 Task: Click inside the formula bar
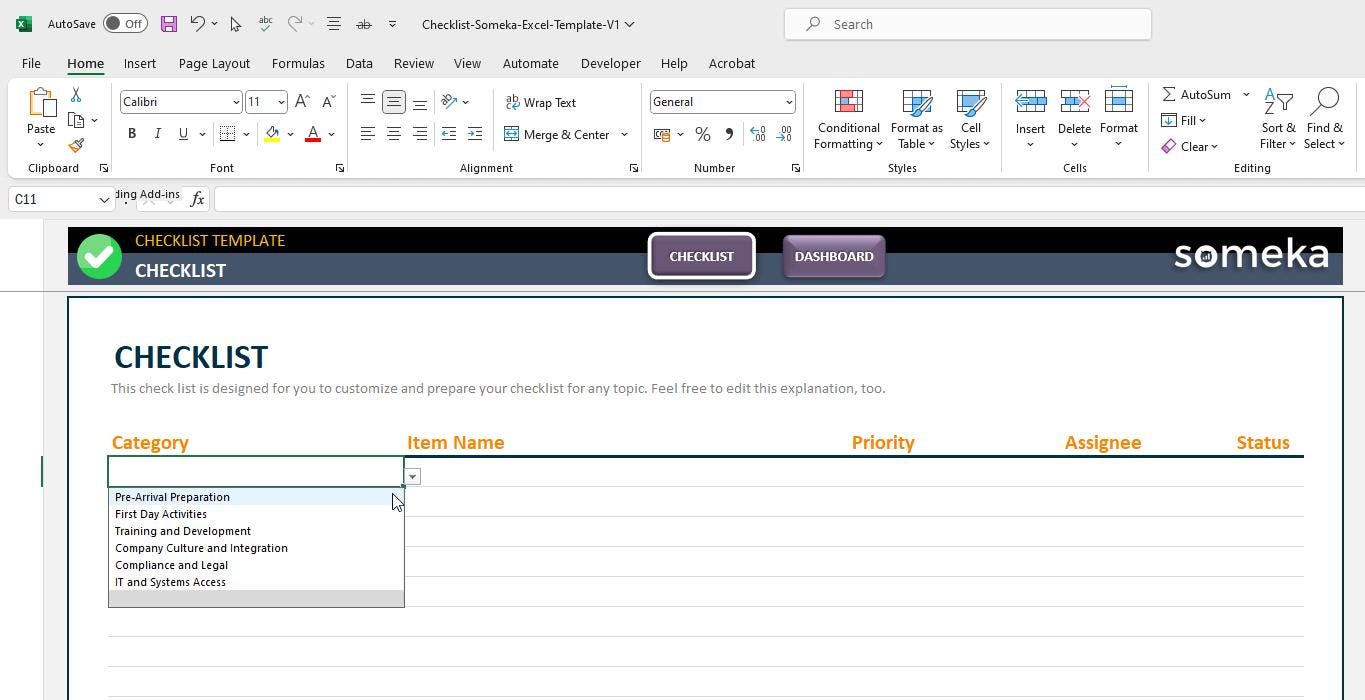point(789,199)
